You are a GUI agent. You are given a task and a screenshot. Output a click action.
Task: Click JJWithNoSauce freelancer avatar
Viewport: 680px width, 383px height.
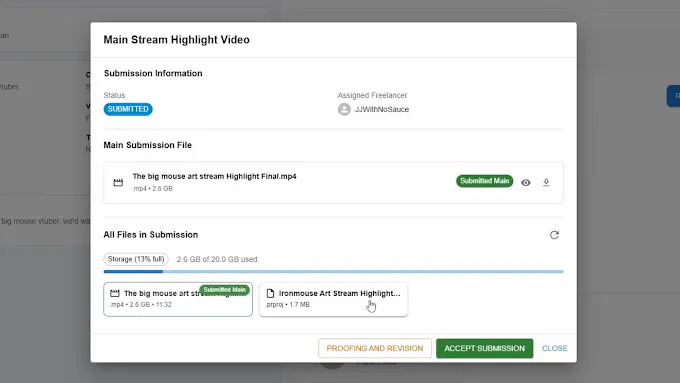tap(344, 109)
